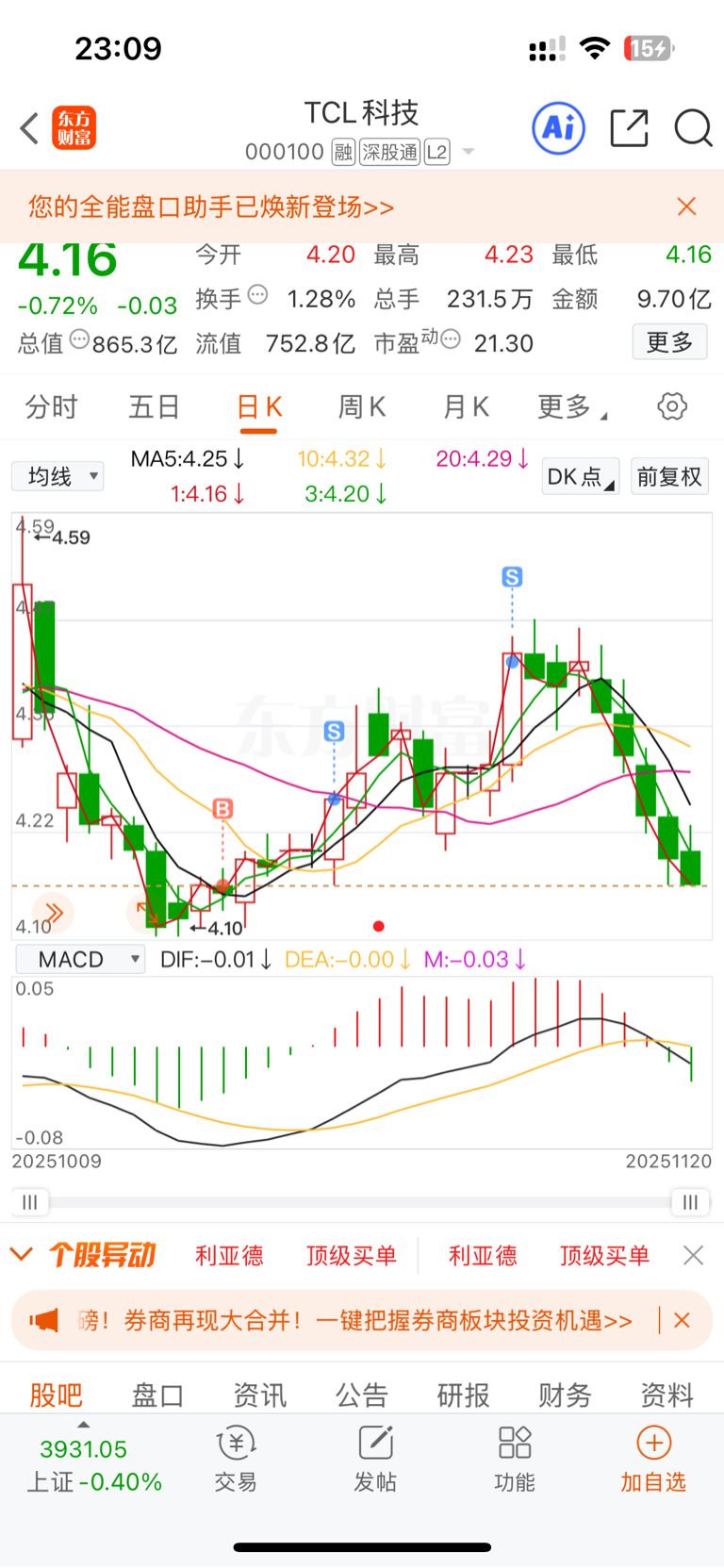The height and width of the screenshot is (1568, 724).
Task: Close the 全能盘口助手 banner
Action: (686, 206)
